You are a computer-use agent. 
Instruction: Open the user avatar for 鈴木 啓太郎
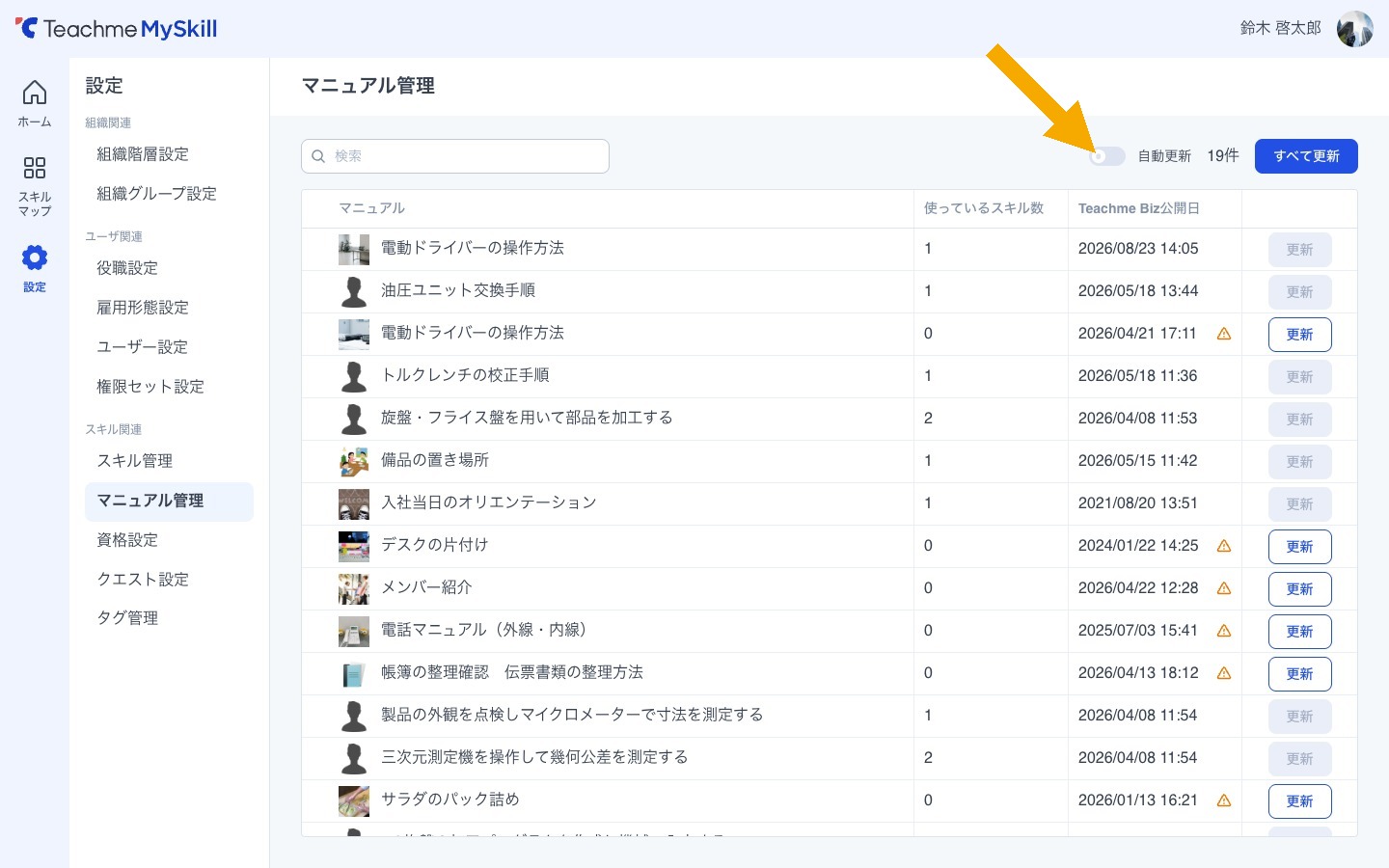click(1354, 29)
